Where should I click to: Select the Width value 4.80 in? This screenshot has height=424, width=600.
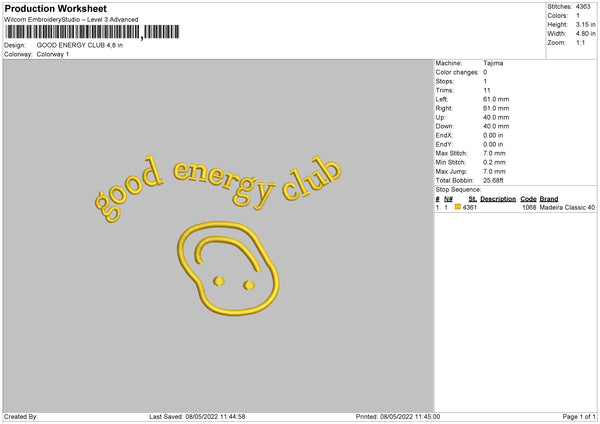585,34
